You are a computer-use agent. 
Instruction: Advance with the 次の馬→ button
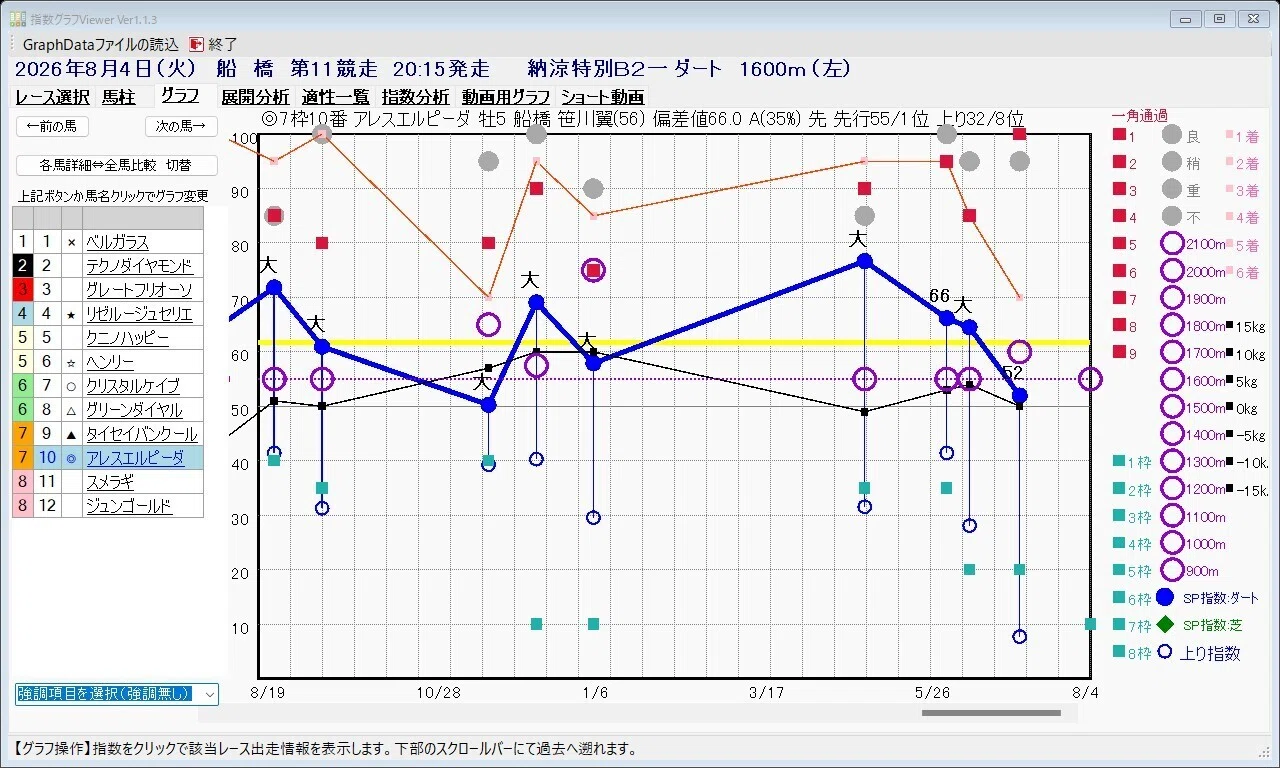coord(181,126)
